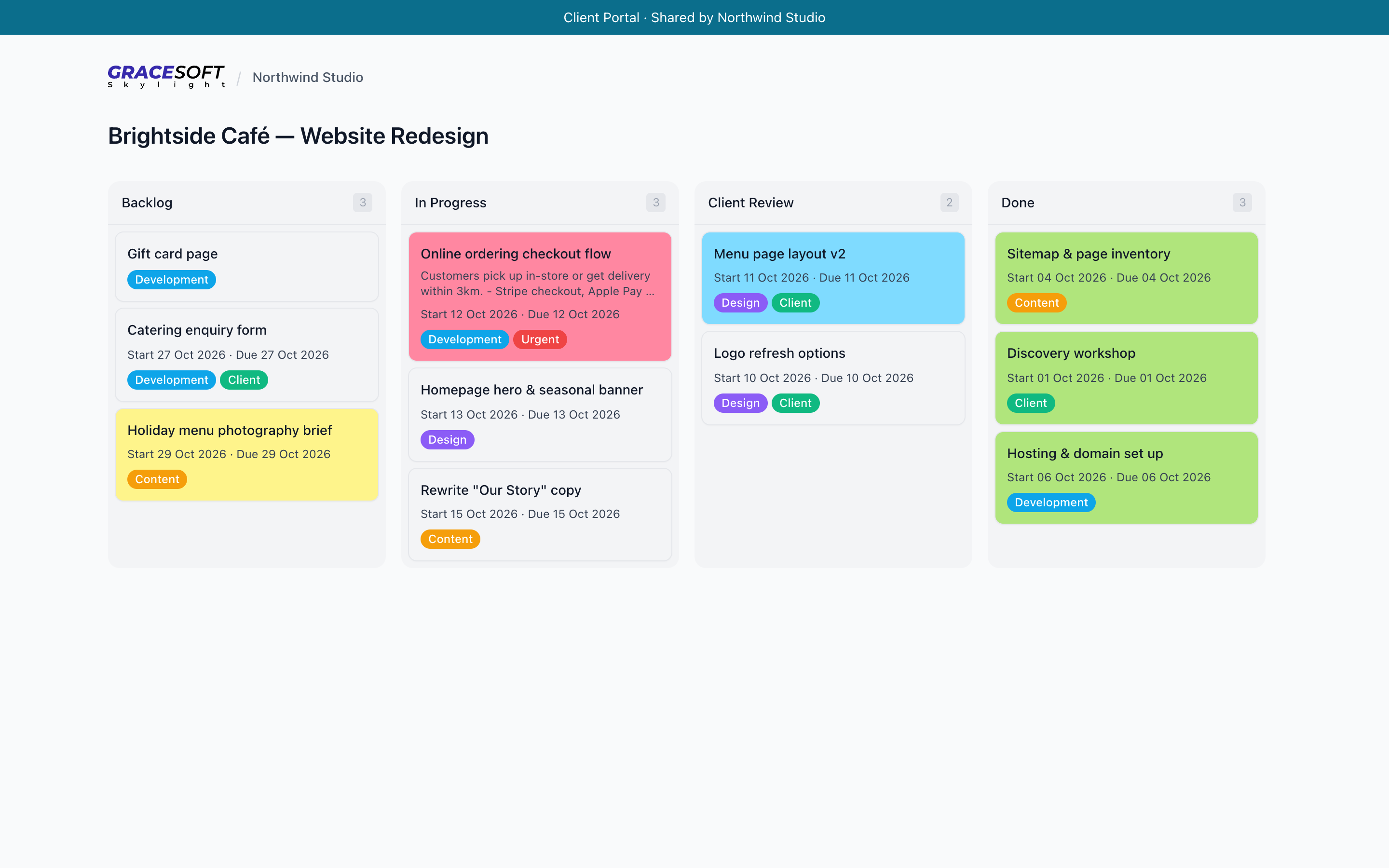
Task: Click Content tag on Holiday menu brief
Action: point(157,479)
